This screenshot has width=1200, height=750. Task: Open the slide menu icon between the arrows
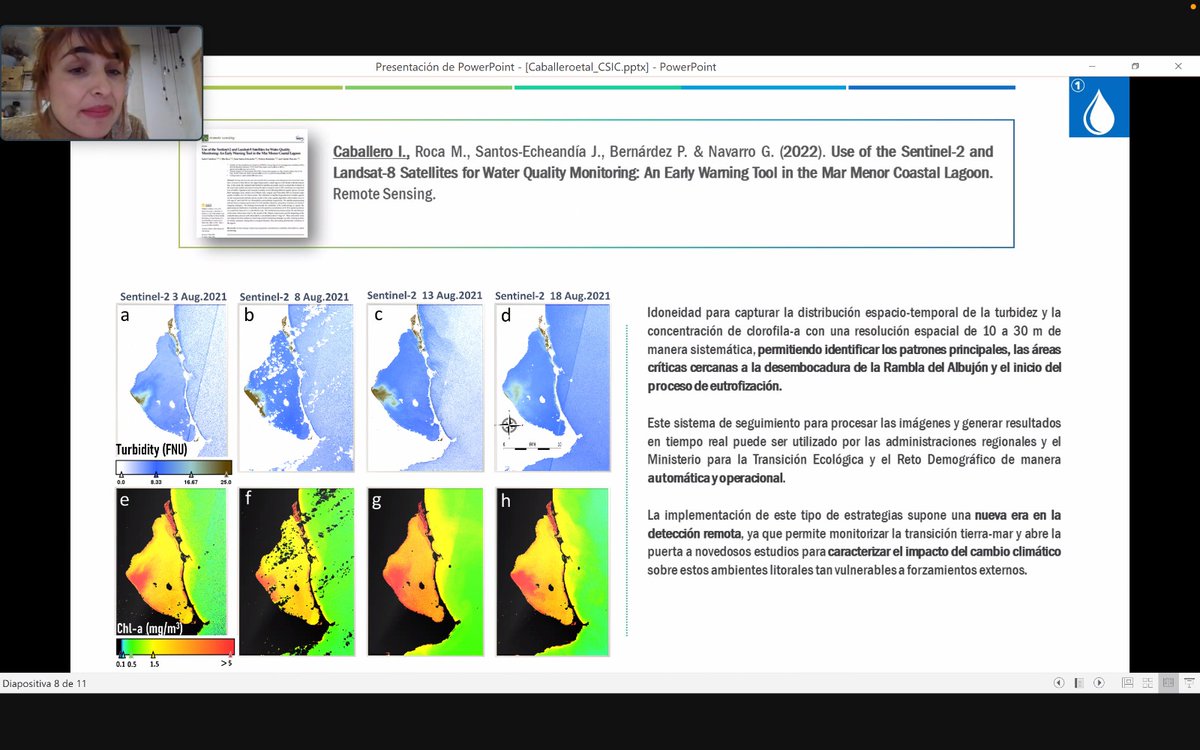coord(1079,683)
